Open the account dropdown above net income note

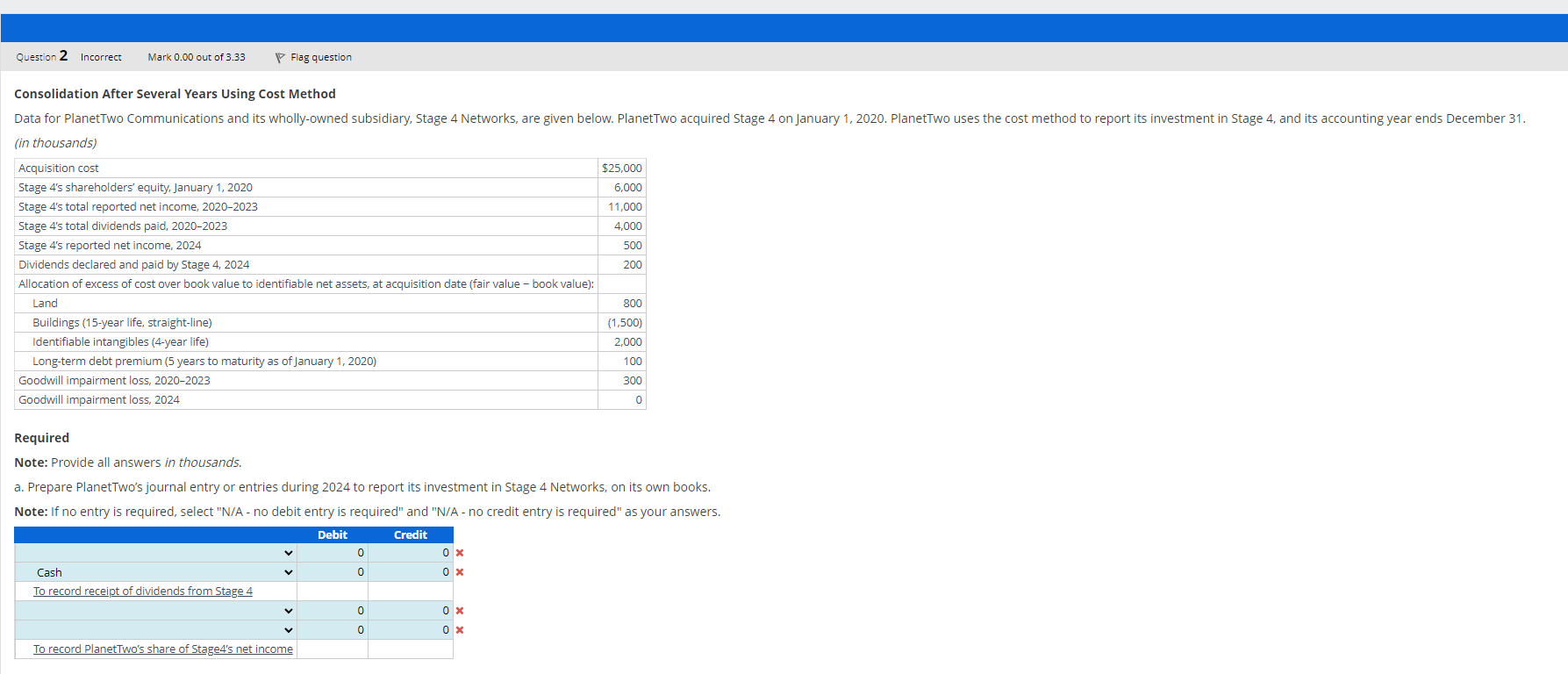pos(155,630)
